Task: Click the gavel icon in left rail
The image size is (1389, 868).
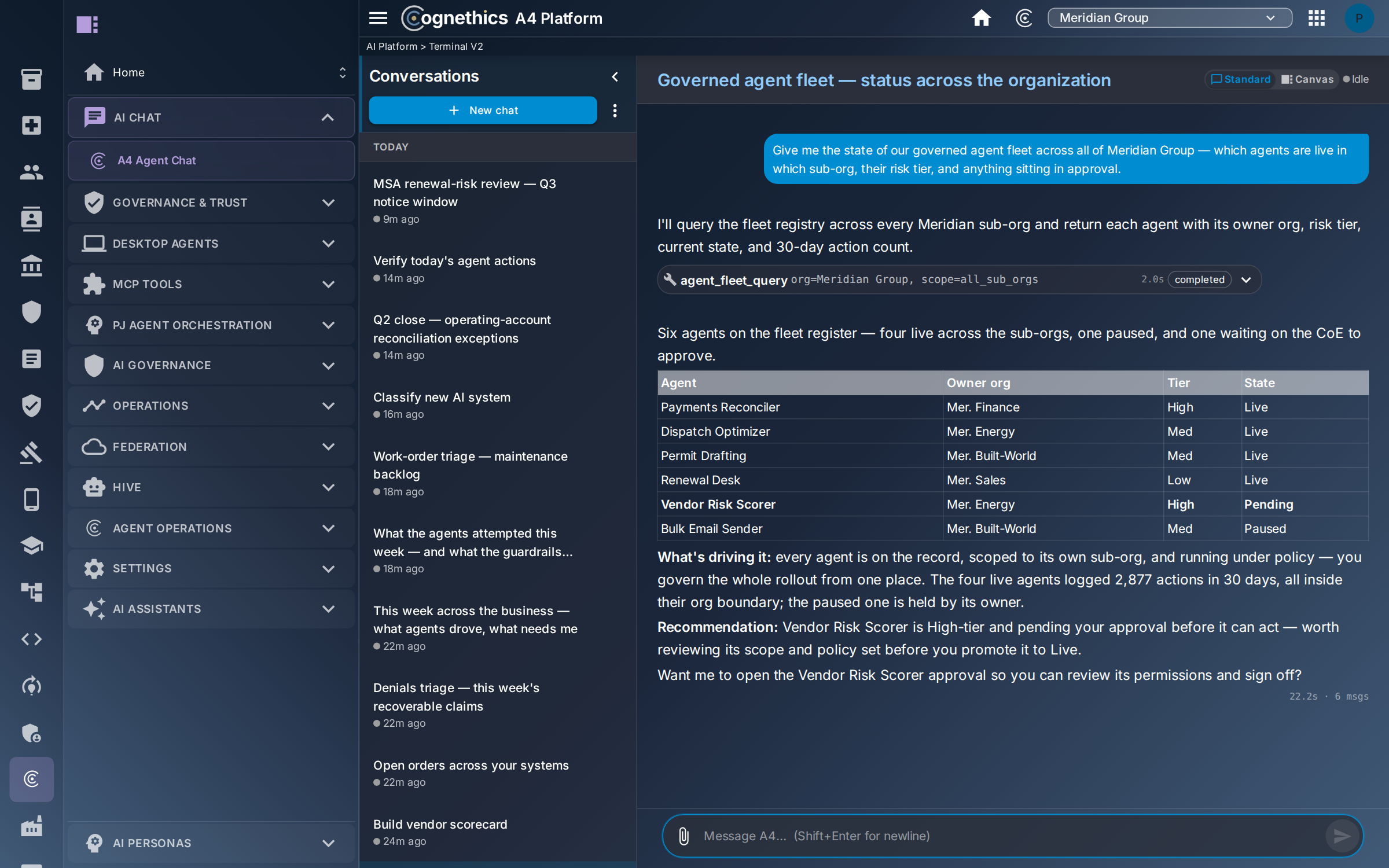Action: [31, 453]
